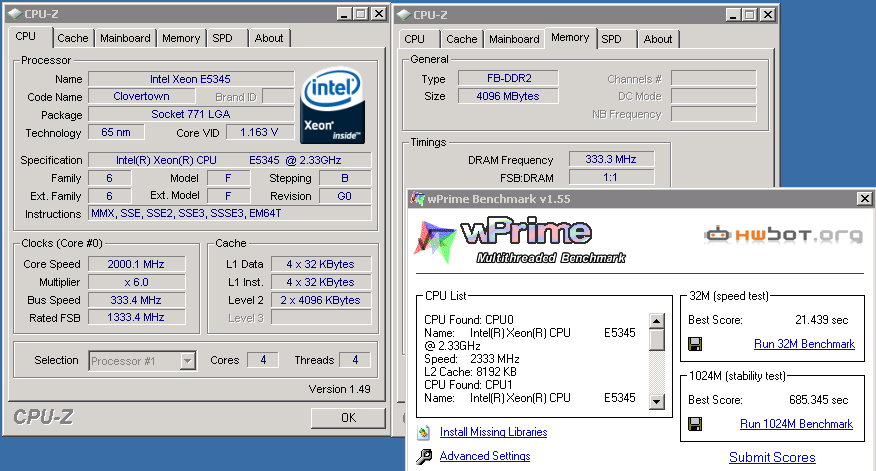876x471 pixels.
Task: Click the Revision value G0
Action: [x=345, y=196]
